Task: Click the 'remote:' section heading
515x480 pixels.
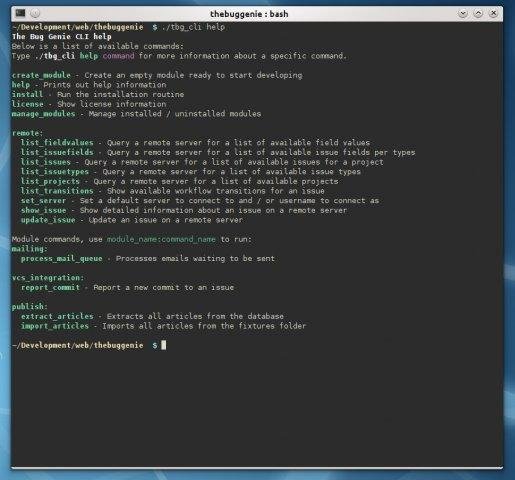Action: [28, 133]
